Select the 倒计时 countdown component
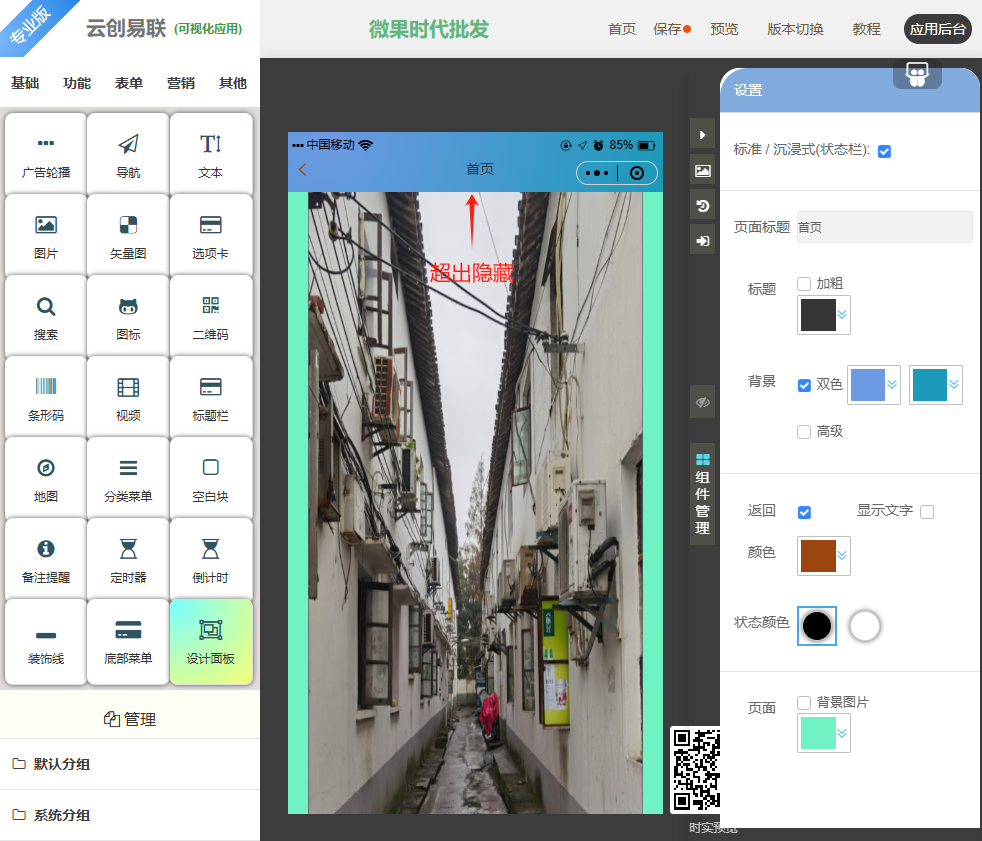The image size is (982, 841). [210, 559]
